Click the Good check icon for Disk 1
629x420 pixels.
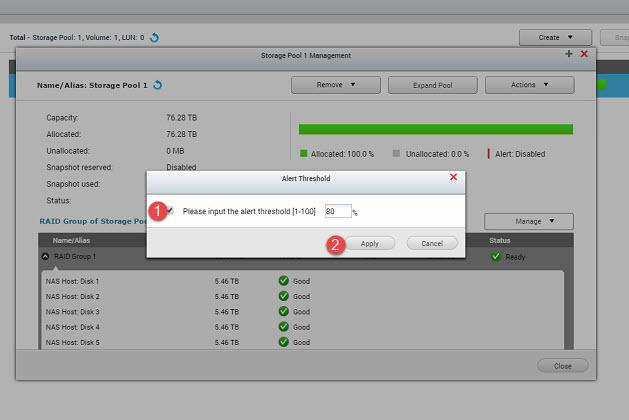coord(284,281)
